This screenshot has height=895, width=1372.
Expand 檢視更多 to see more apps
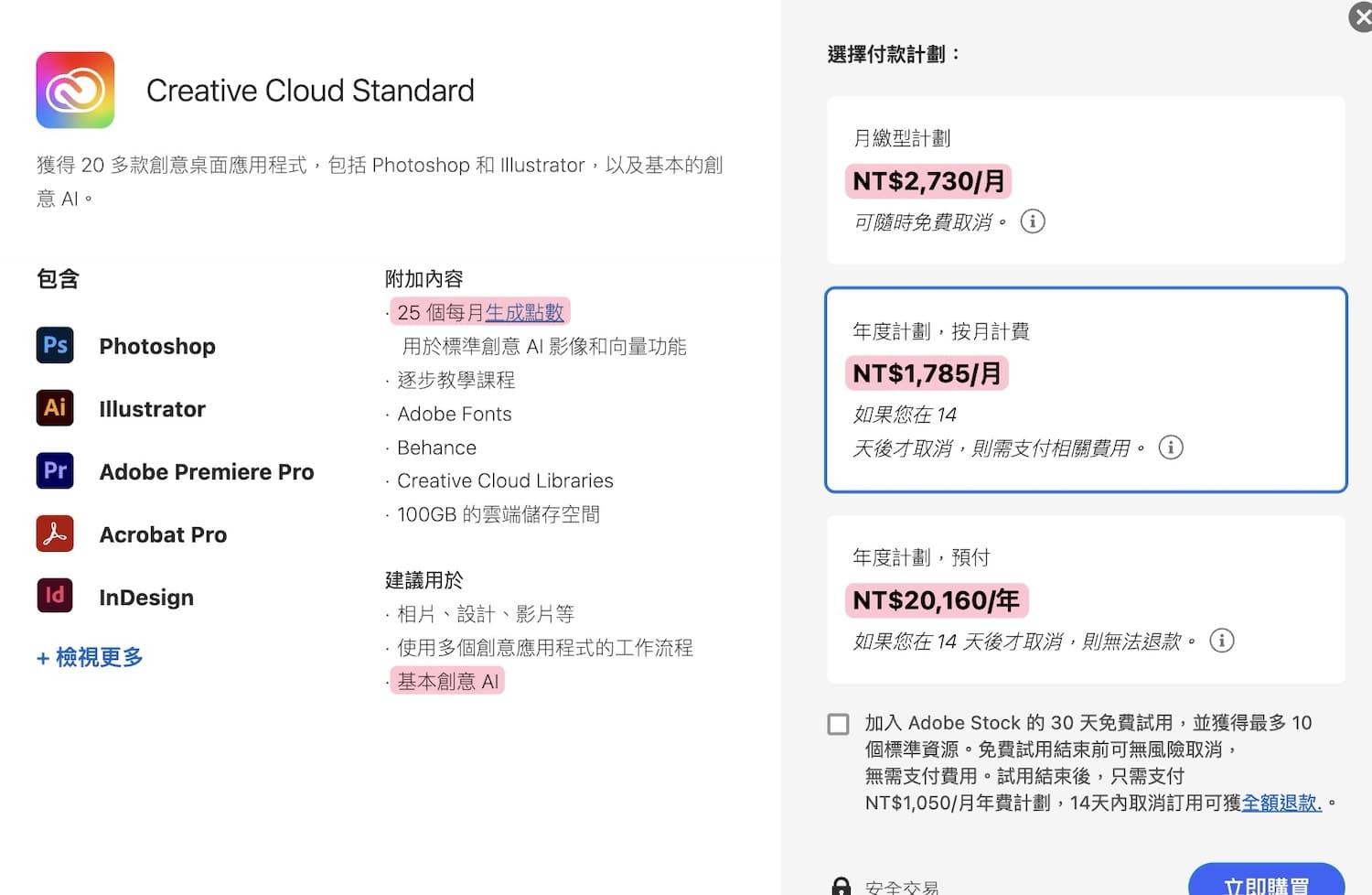pyautogui.click(x=89, y=657)
